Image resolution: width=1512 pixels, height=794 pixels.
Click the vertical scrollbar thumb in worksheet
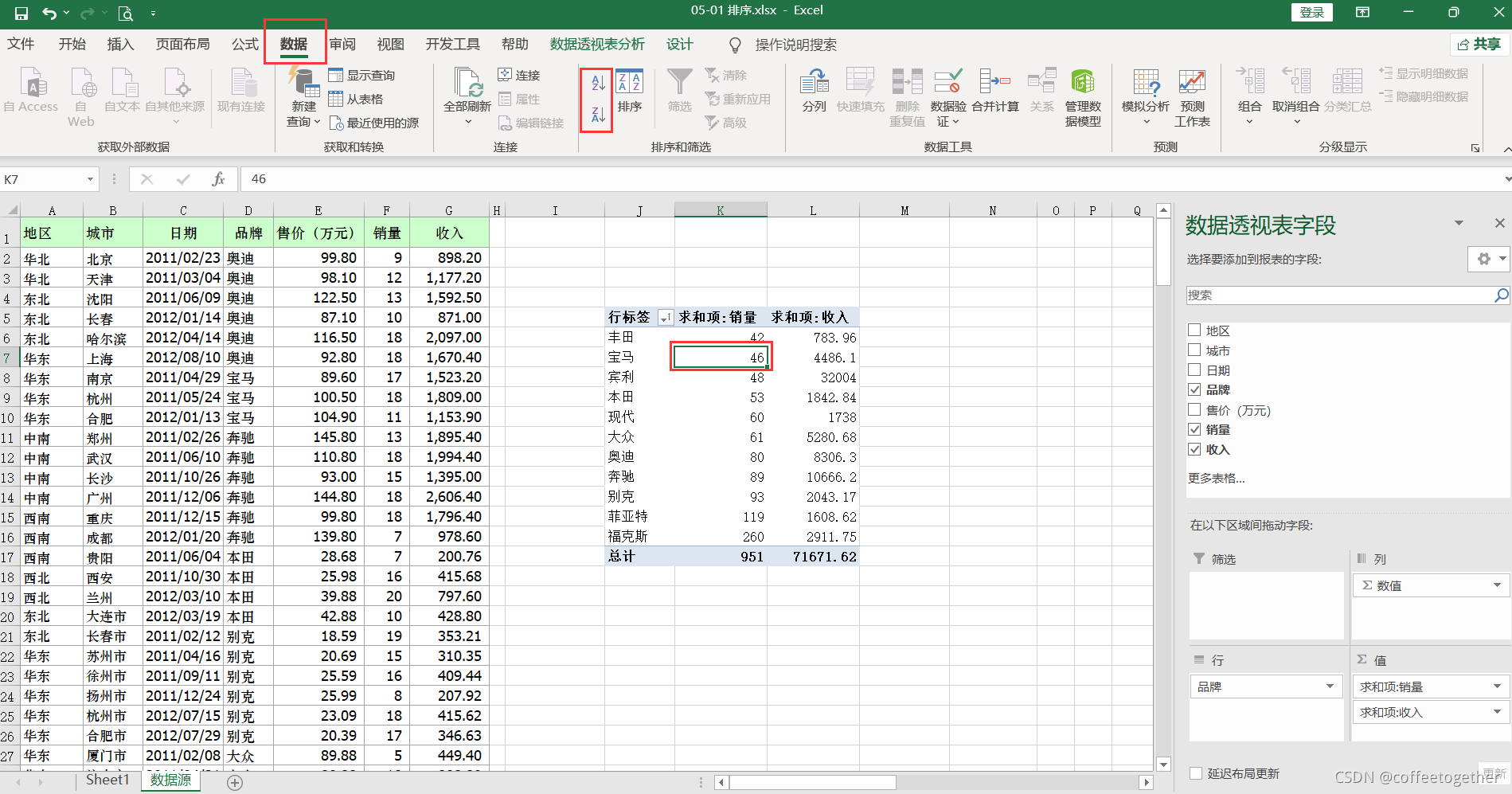pos(1163,252)
